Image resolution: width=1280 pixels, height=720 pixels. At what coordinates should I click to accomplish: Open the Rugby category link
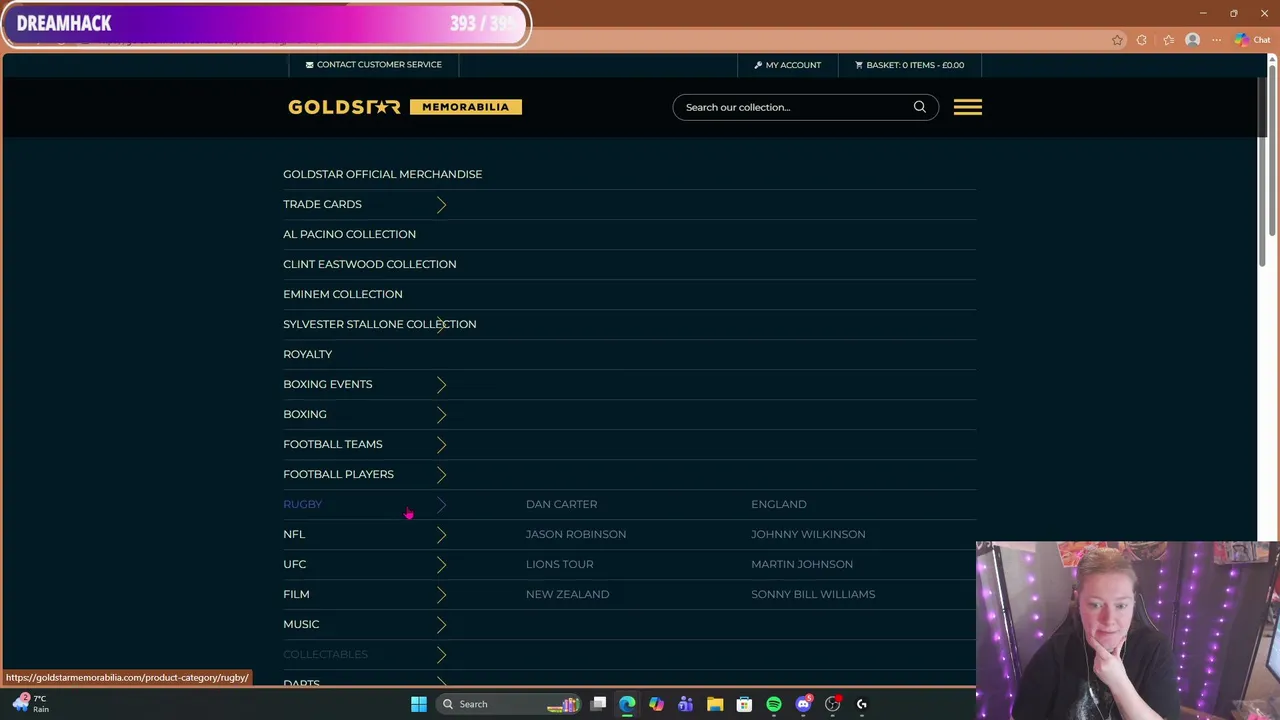[302, 504]
